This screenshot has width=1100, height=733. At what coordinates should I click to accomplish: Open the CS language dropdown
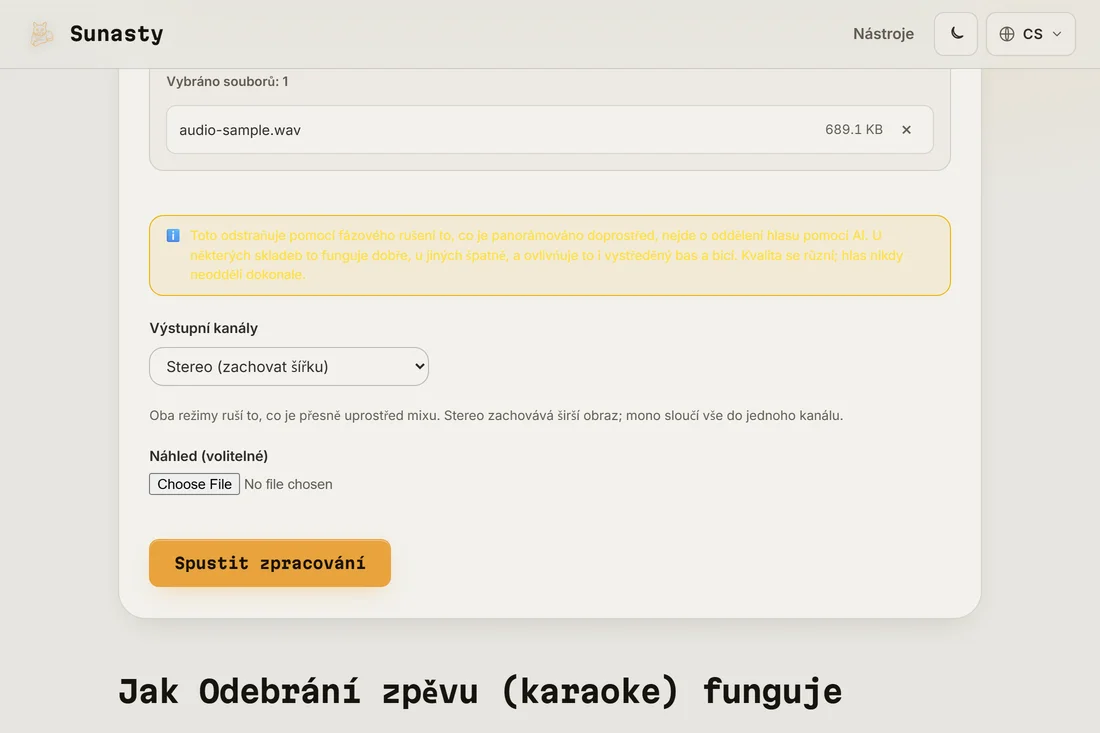(1031, 34)
